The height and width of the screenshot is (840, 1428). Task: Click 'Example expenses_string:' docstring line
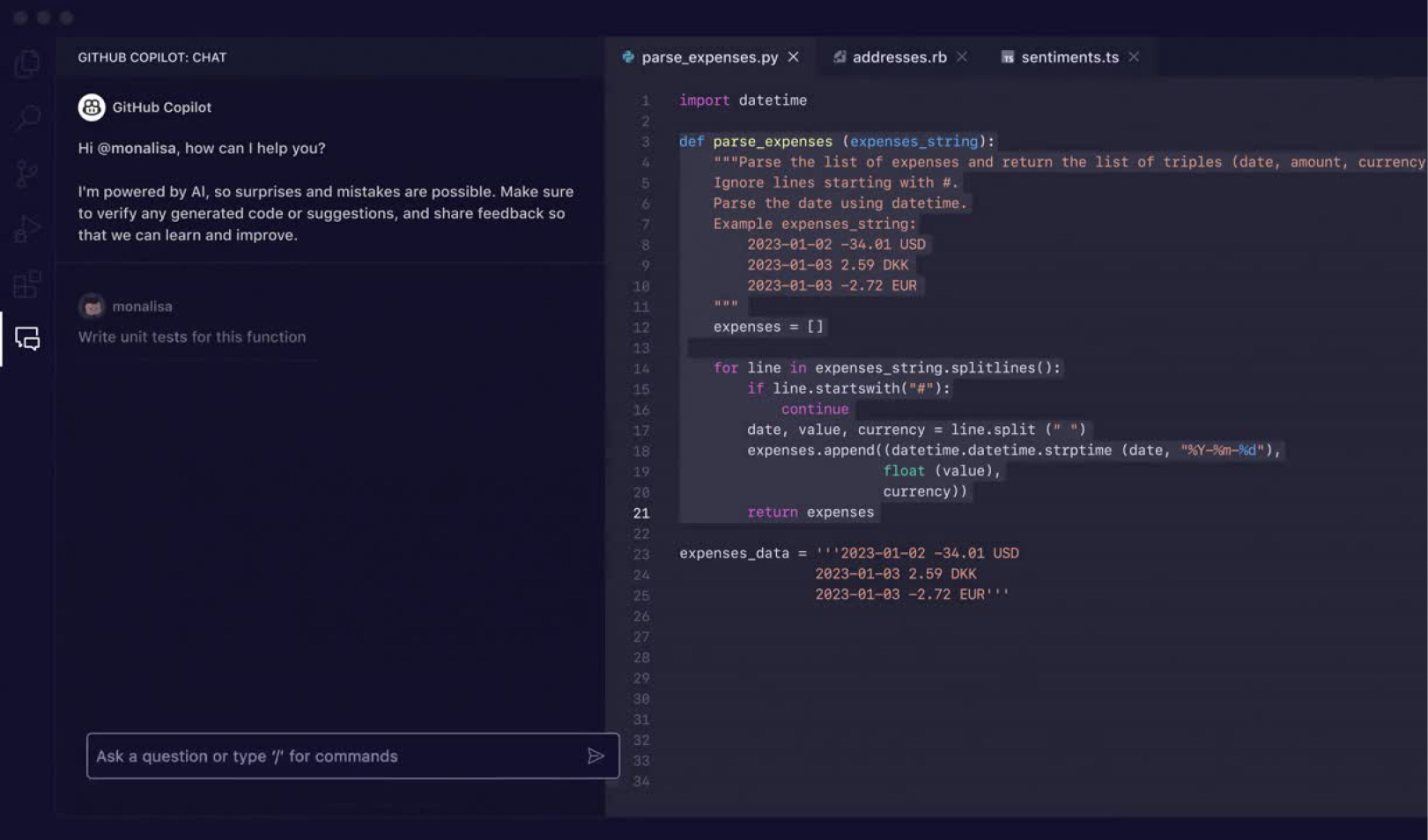815,224
